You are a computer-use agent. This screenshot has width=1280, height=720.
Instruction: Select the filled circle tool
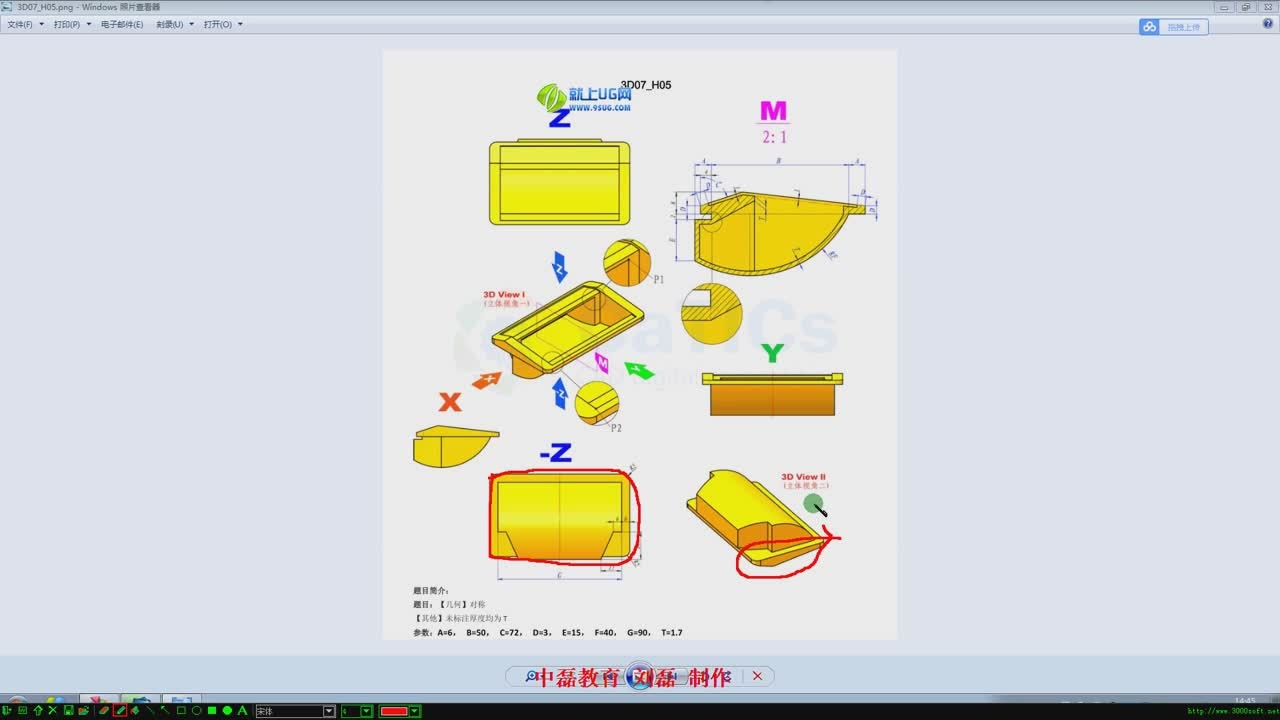(227, 711)
